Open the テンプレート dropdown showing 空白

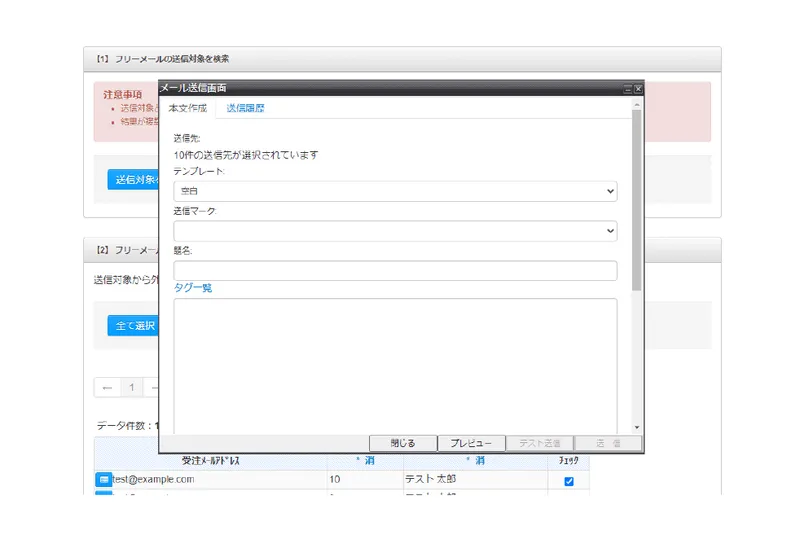tap(395, 191)
